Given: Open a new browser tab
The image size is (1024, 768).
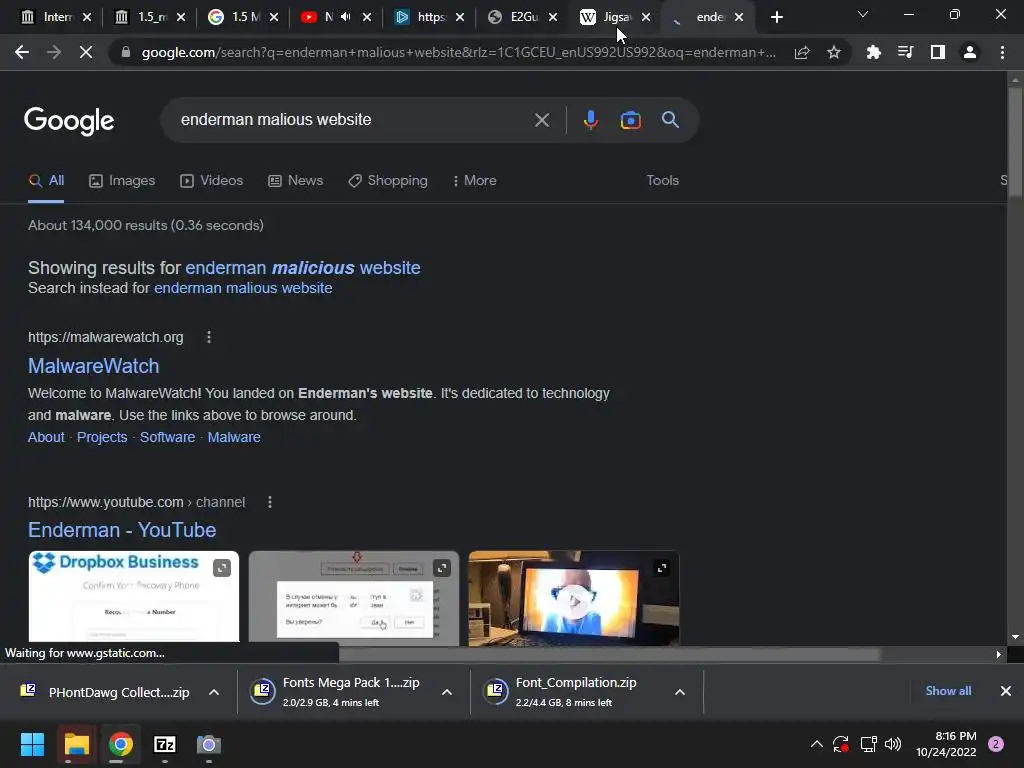Looking at the screenshot, I should [776, 17].
